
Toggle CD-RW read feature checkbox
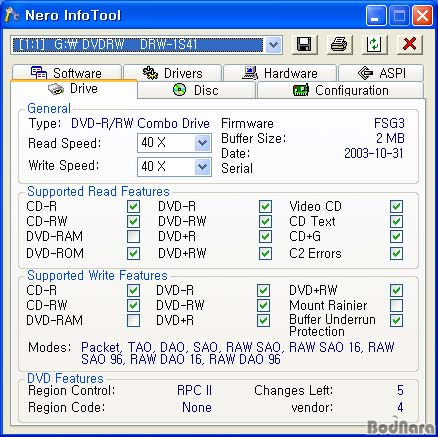click(x=133, y=221)
